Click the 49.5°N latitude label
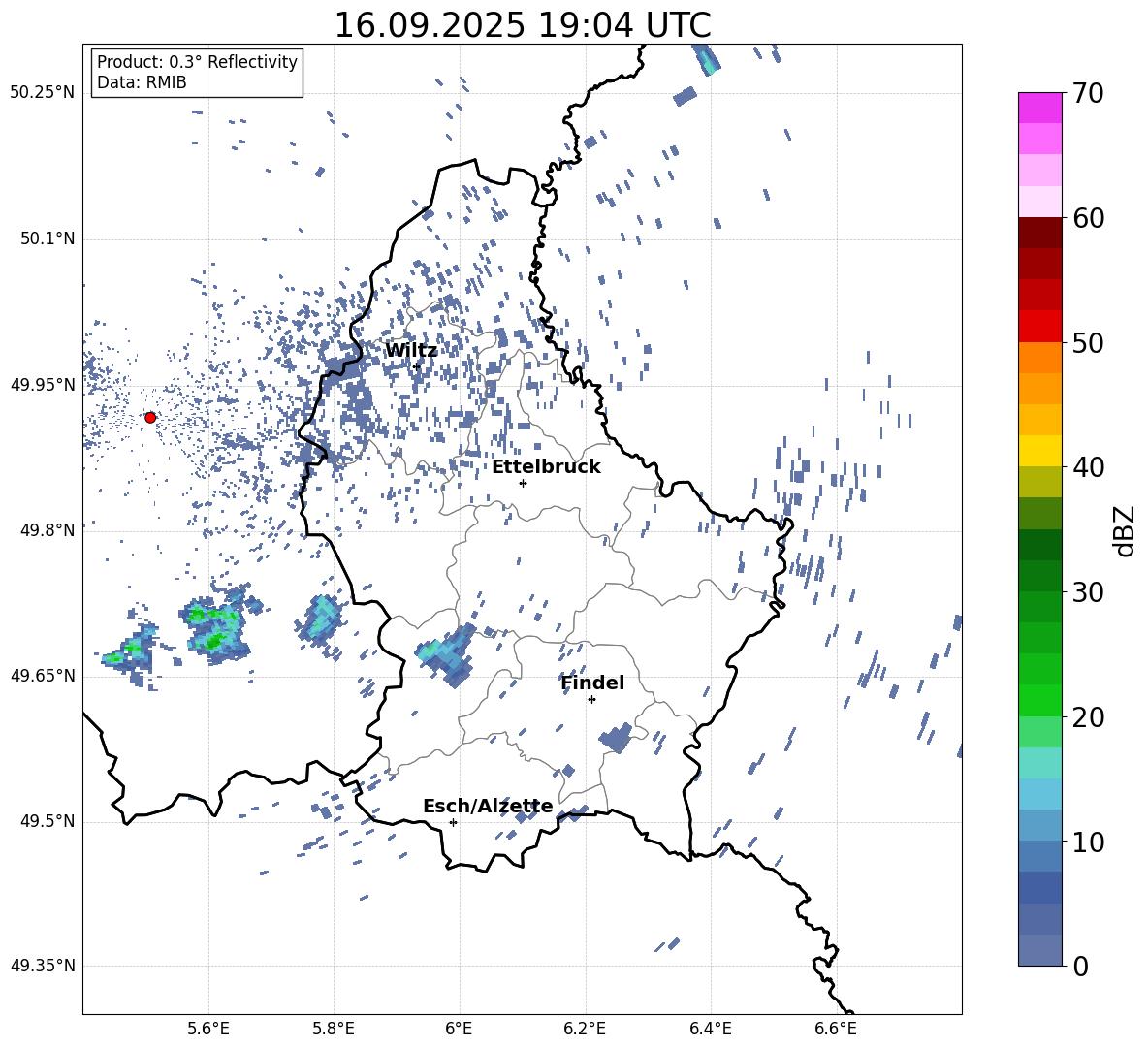 [48, 821]
